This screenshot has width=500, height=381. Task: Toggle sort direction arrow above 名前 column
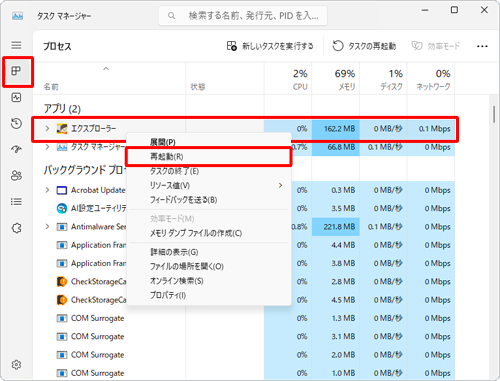(x=106, y=69)
